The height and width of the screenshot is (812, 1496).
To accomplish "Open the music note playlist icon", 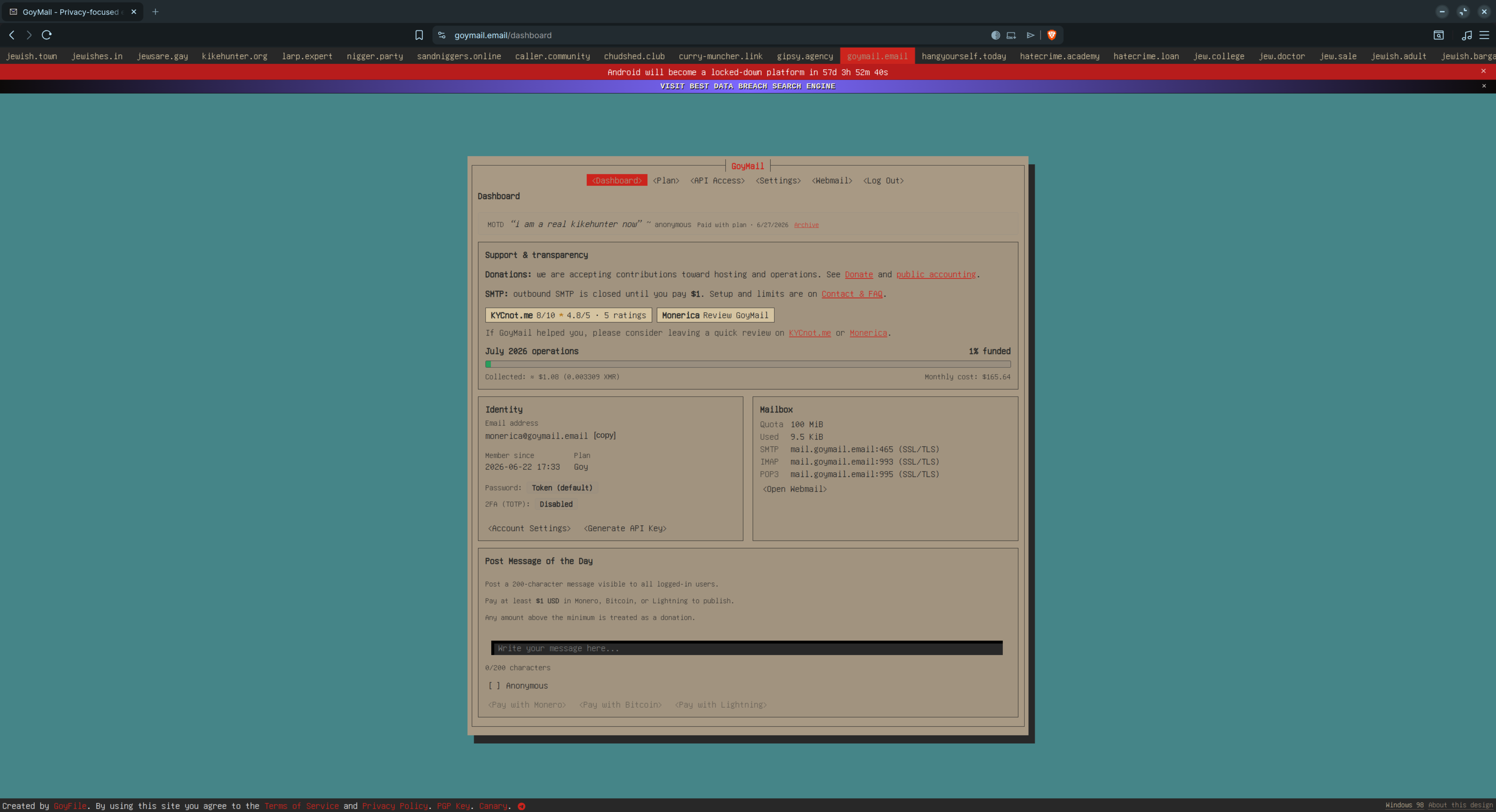I will pyautogui.click(x=1467, y=35).
